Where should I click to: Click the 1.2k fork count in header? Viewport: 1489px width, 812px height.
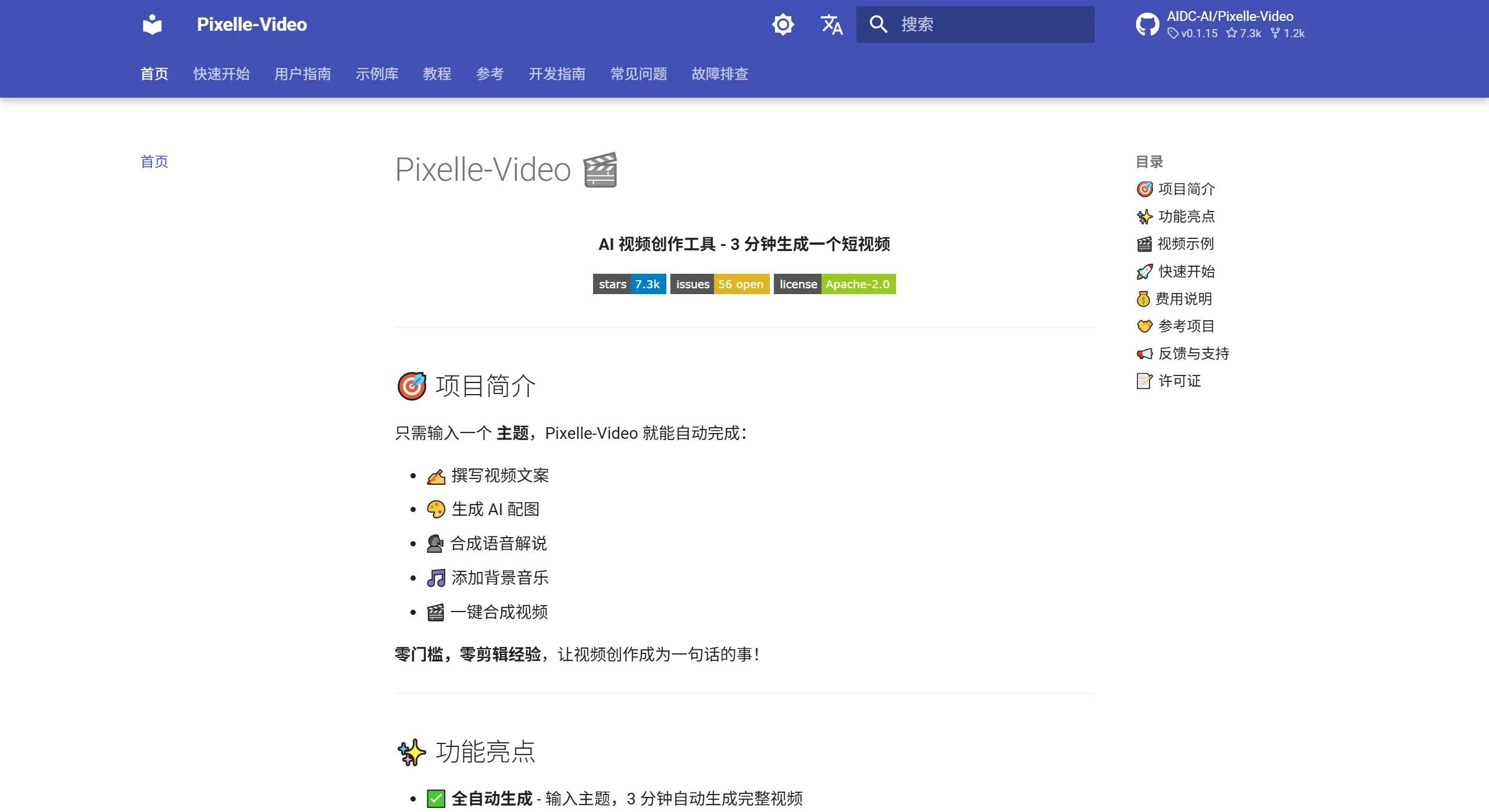point(1287,34)
